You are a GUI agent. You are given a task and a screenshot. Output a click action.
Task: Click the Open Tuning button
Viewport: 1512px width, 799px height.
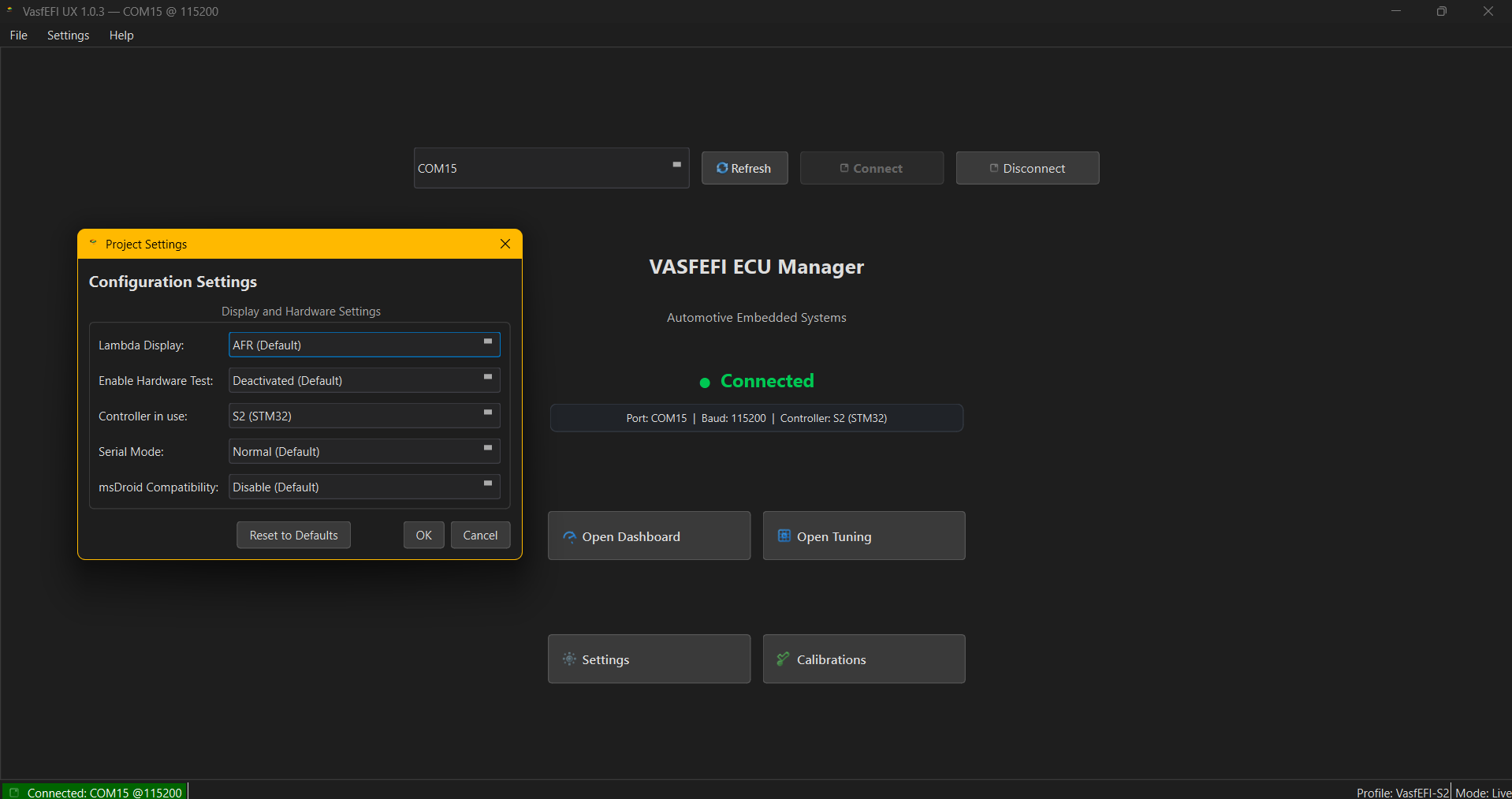[863, 536]
